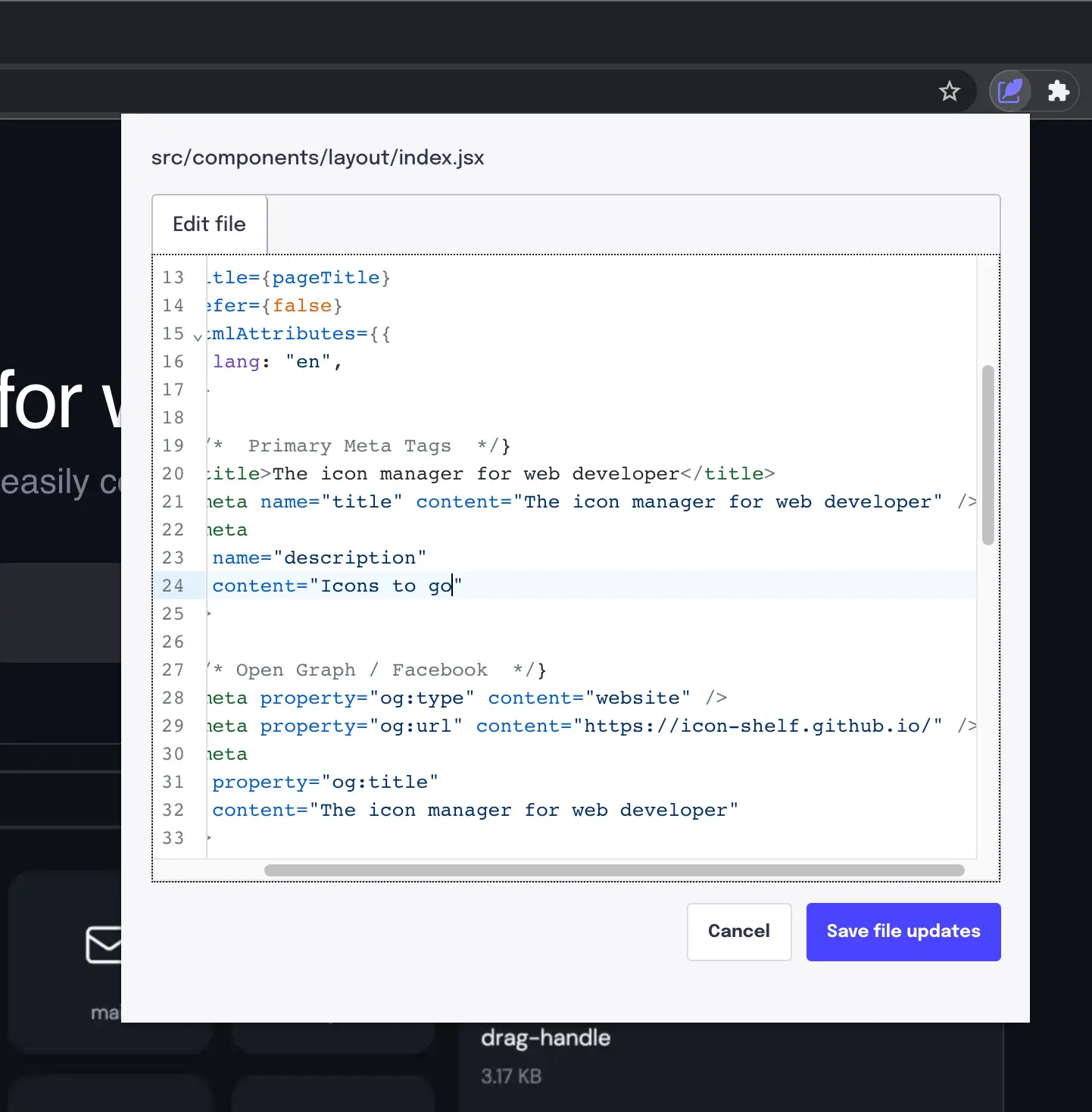Click line number 13 in gutter
This screenshot has width=1092, height=1112.
[x=173, y=278]
